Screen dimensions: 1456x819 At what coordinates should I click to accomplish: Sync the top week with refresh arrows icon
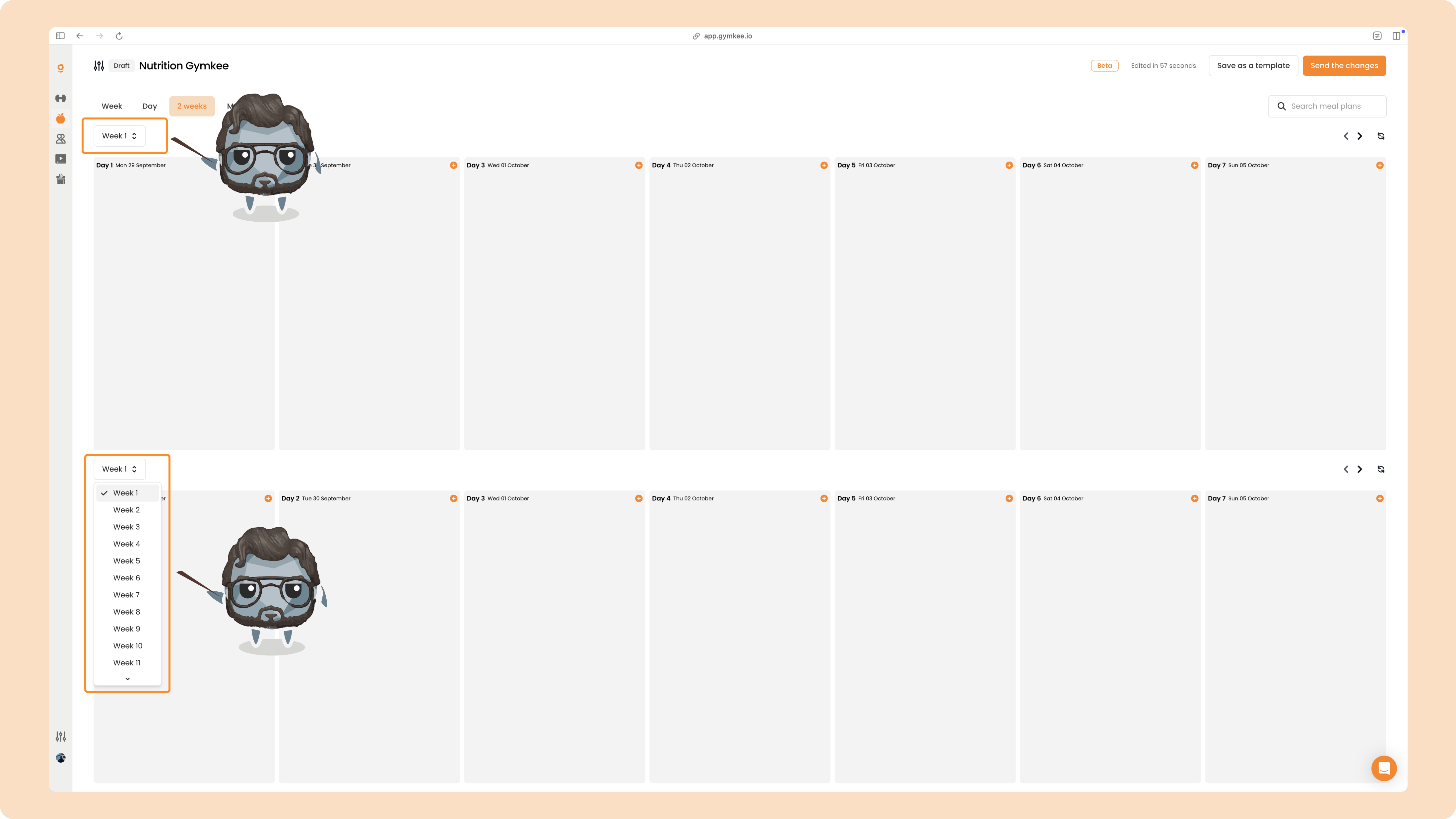click(1381, 136)
